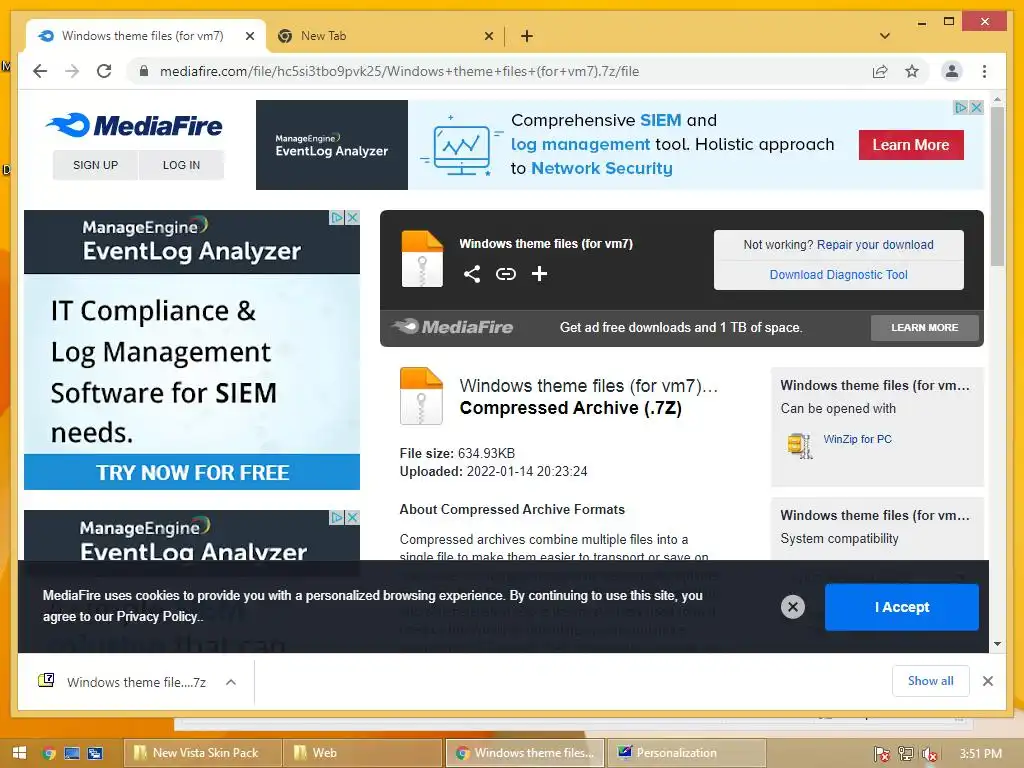
Task: Click the Uploaded 2022-01-14 20:23:24 text
Action: (493, 472)
